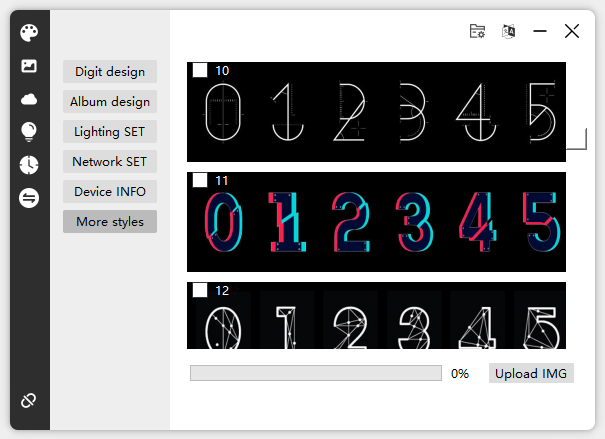Tick the checkbox for style 11
Screen dimensions: 605x439
coord(200,180)
